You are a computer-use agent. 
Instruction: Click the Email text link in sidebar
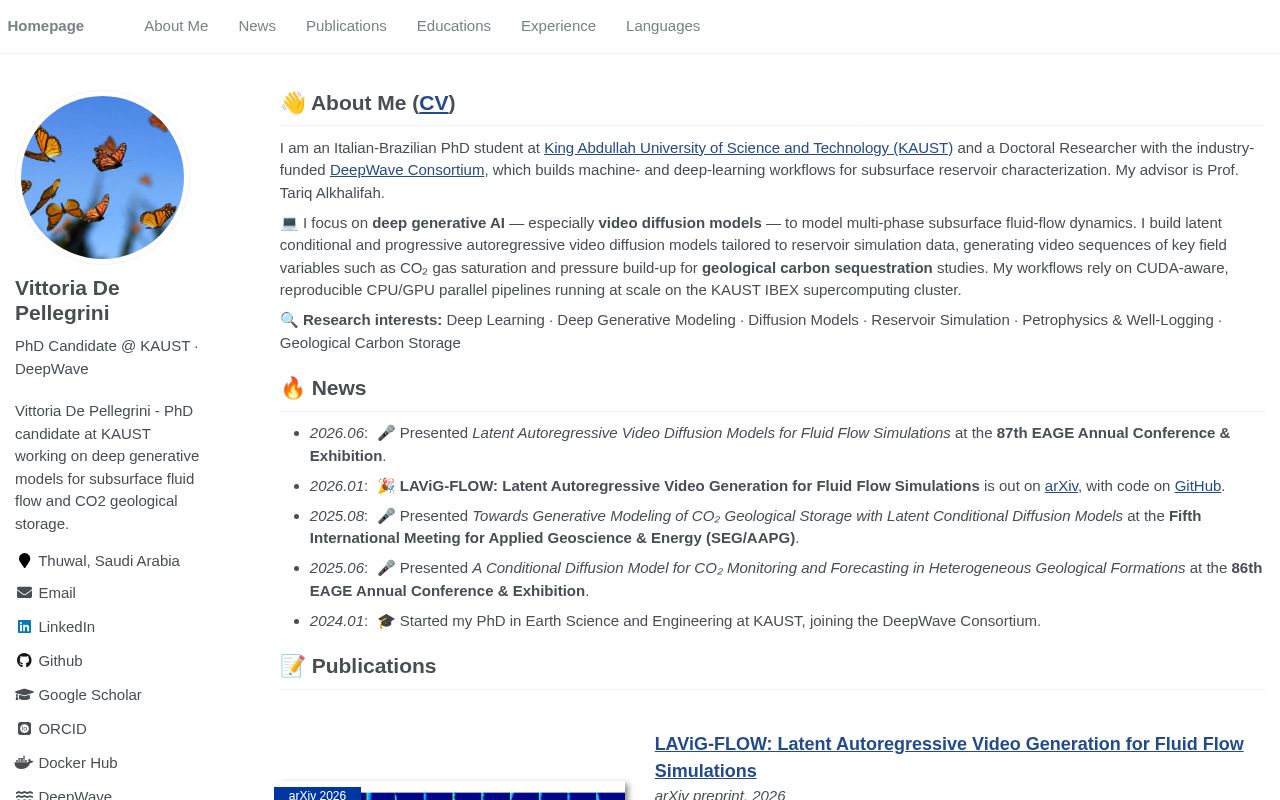coord(57,593)
